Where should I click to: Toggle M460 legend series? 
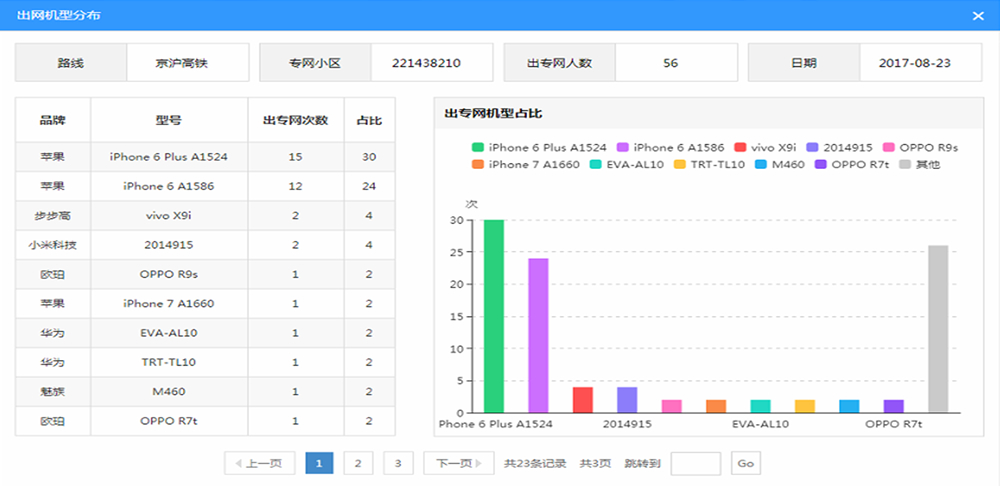pos(779,165)
